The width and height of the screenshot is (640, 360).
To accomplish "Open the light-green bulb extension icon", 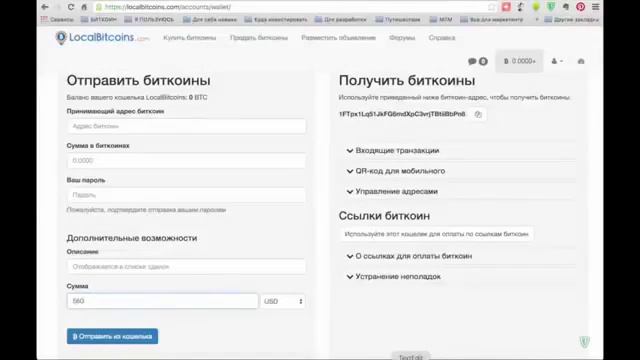I will (x=536, y=7).
